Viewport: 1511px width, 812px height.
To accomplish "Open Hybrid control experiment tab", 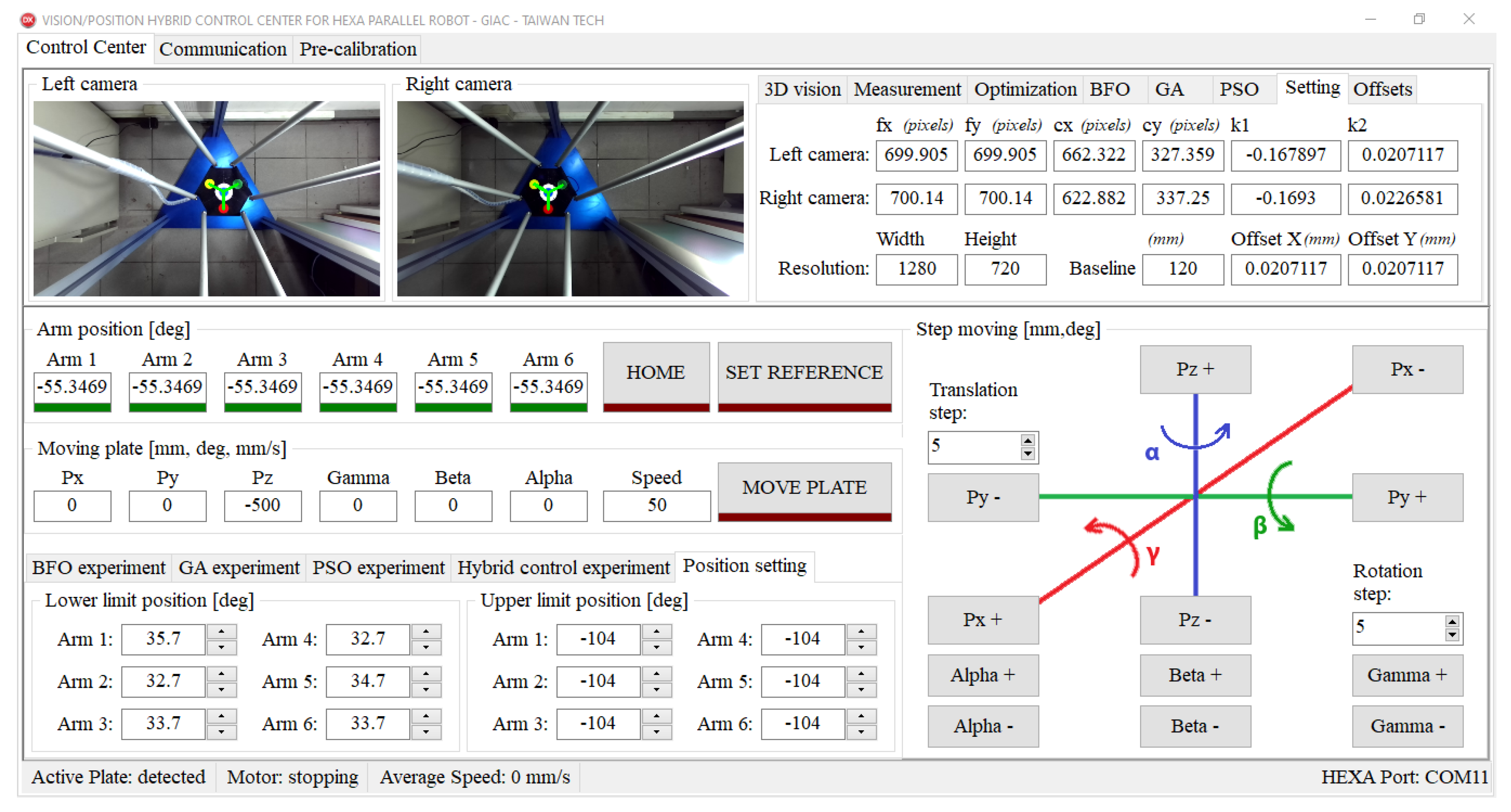I will (563, 567).
